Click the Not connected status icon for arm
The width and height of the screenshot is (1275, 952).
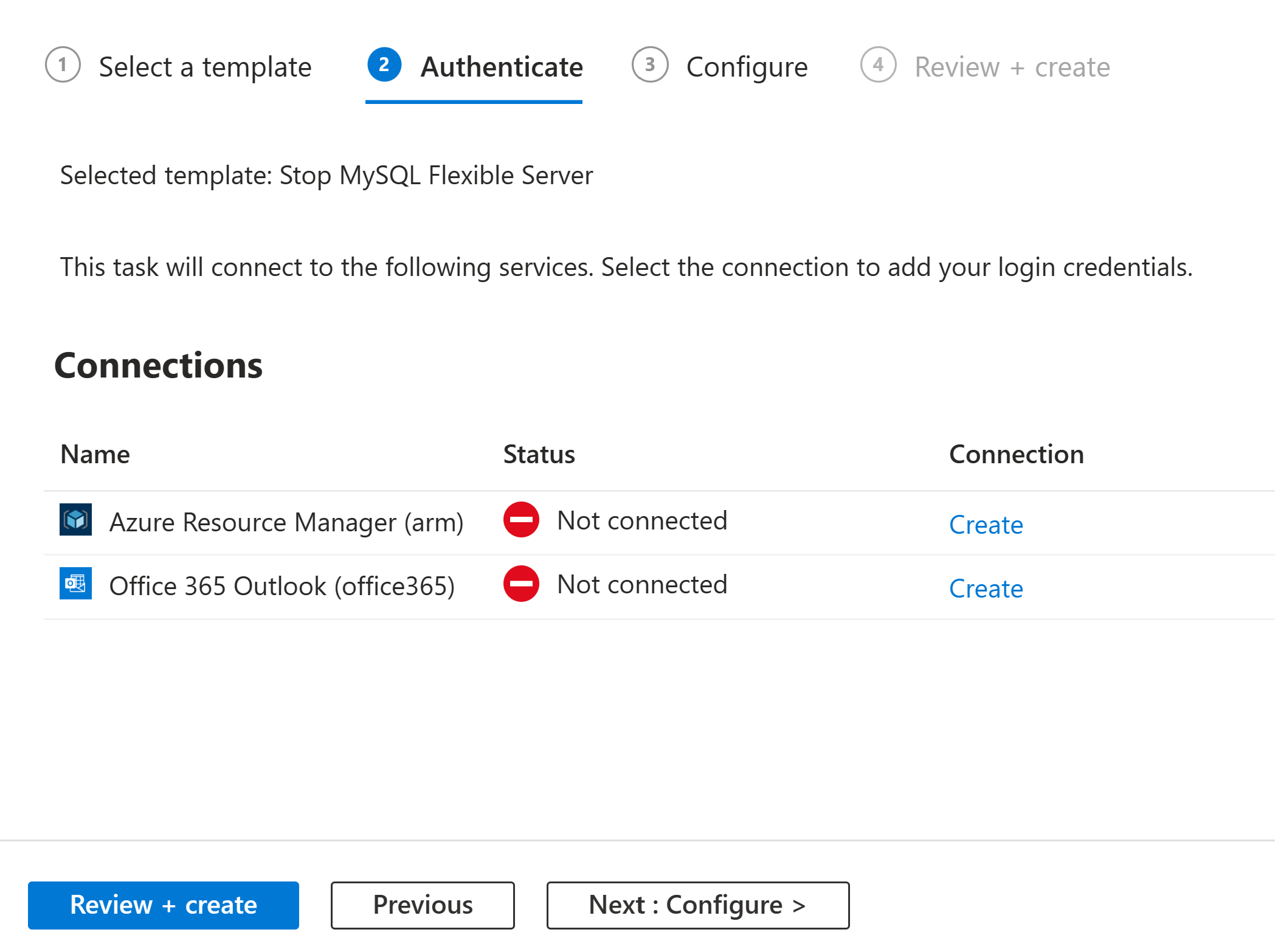tap(521, 520)
